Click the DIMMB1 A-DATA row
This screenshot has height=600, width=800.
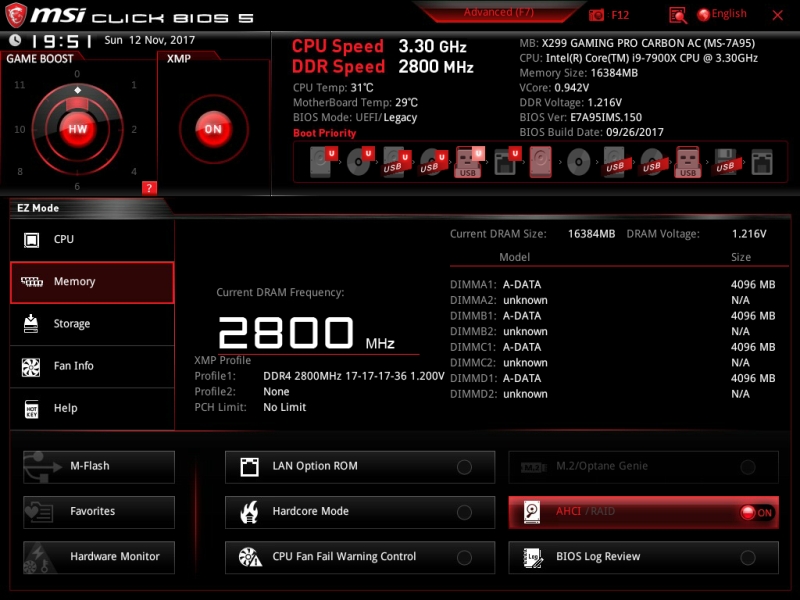(612, 316)
